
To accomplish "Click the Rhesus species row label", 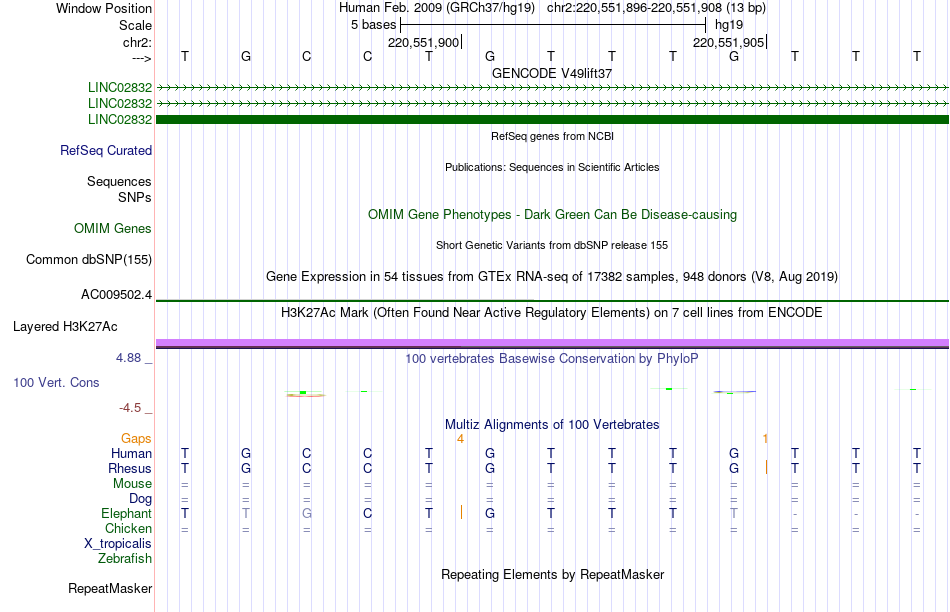I will [130, 468].
